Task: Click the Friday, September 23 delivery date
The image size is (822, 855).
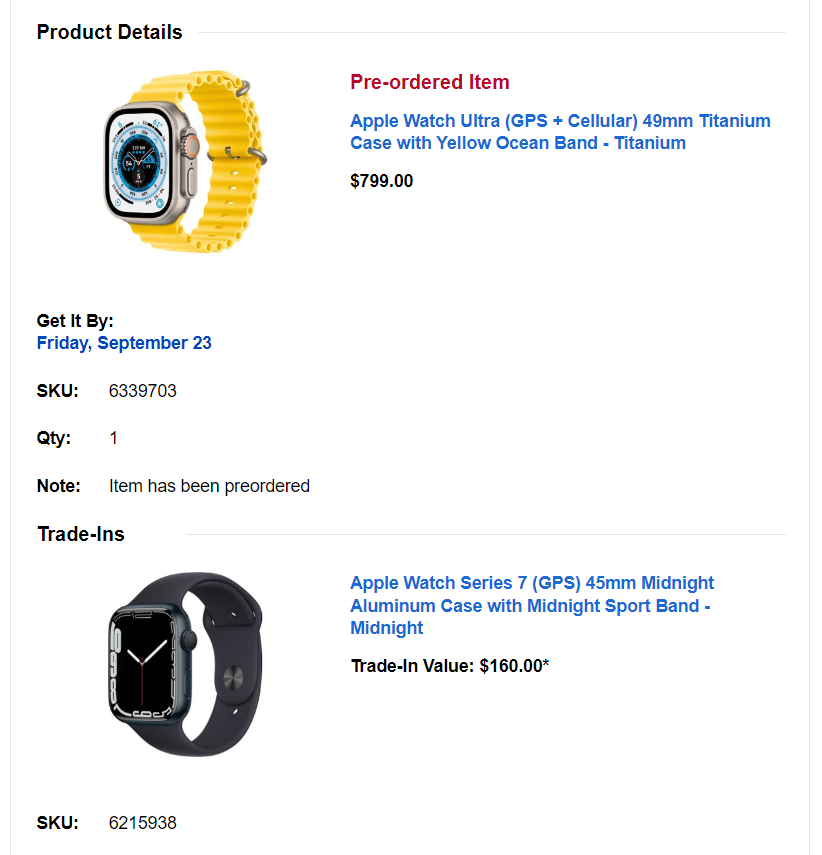Action: 124,343
